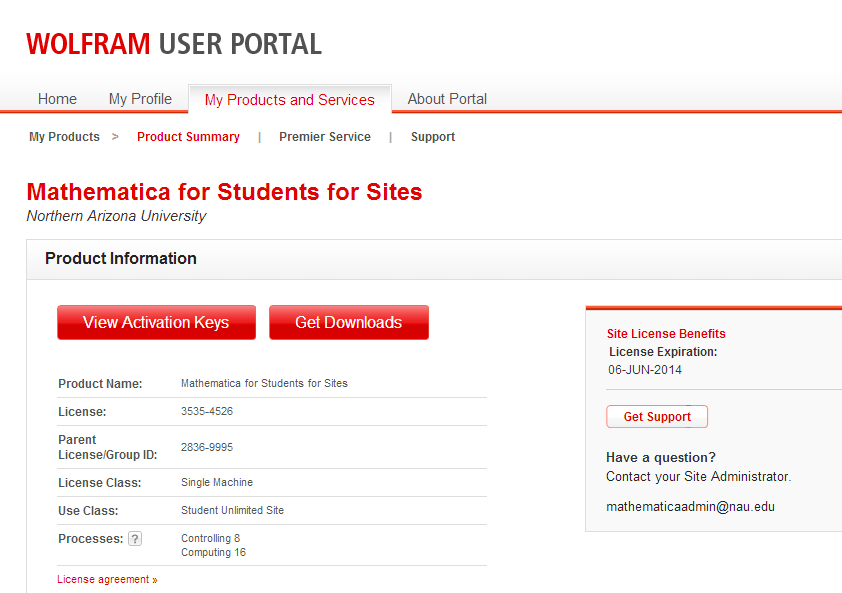Click parent group ID 2836-9995

pyautogui.click(x=207, y=447)
